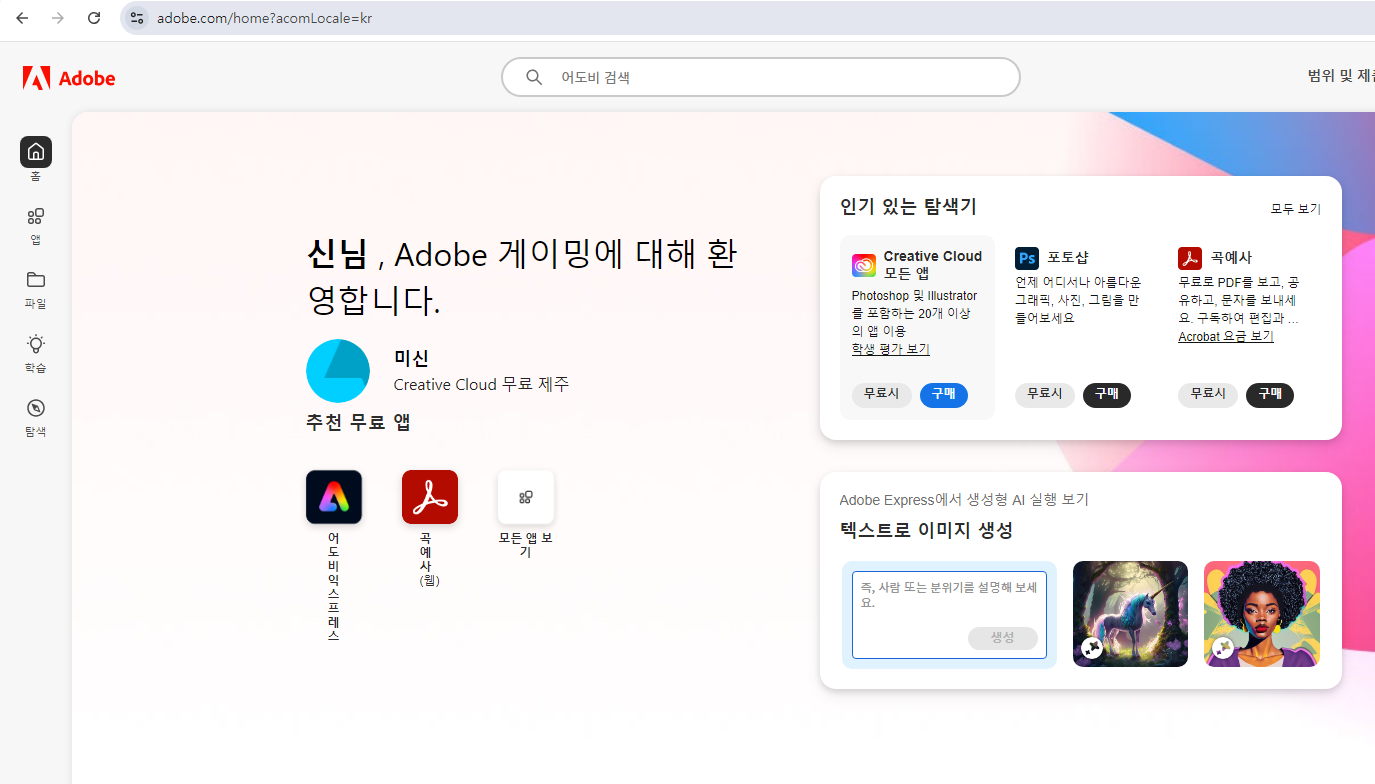Click 구매 under 포토샵
The height and width of the screenshot is (784, 1375).
pos(1106,394)
